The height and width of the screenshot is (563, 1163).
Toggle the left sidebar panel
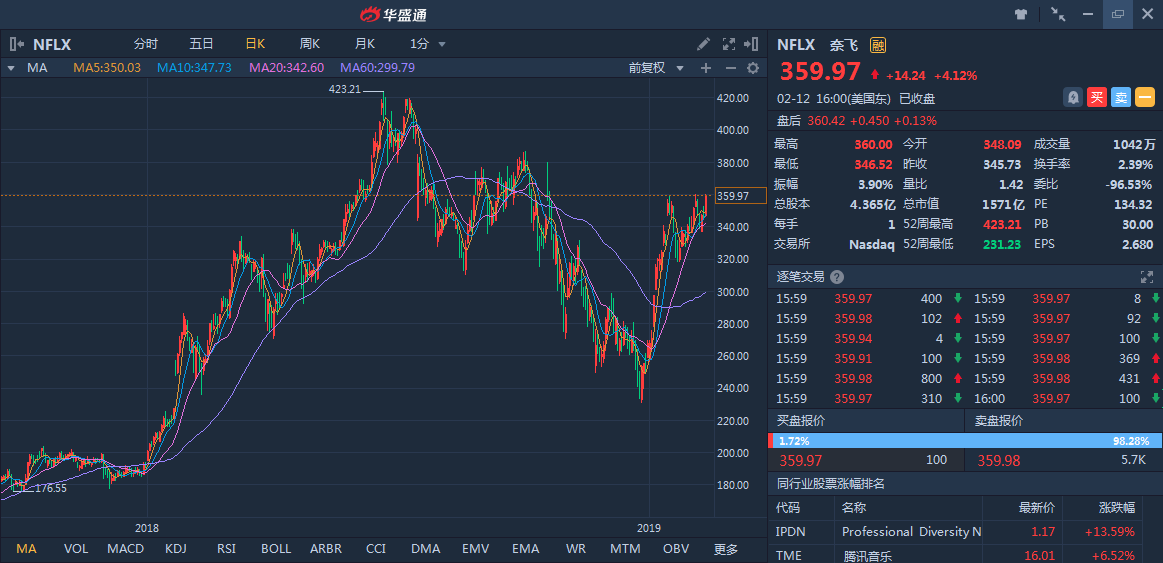pos(17,44)
